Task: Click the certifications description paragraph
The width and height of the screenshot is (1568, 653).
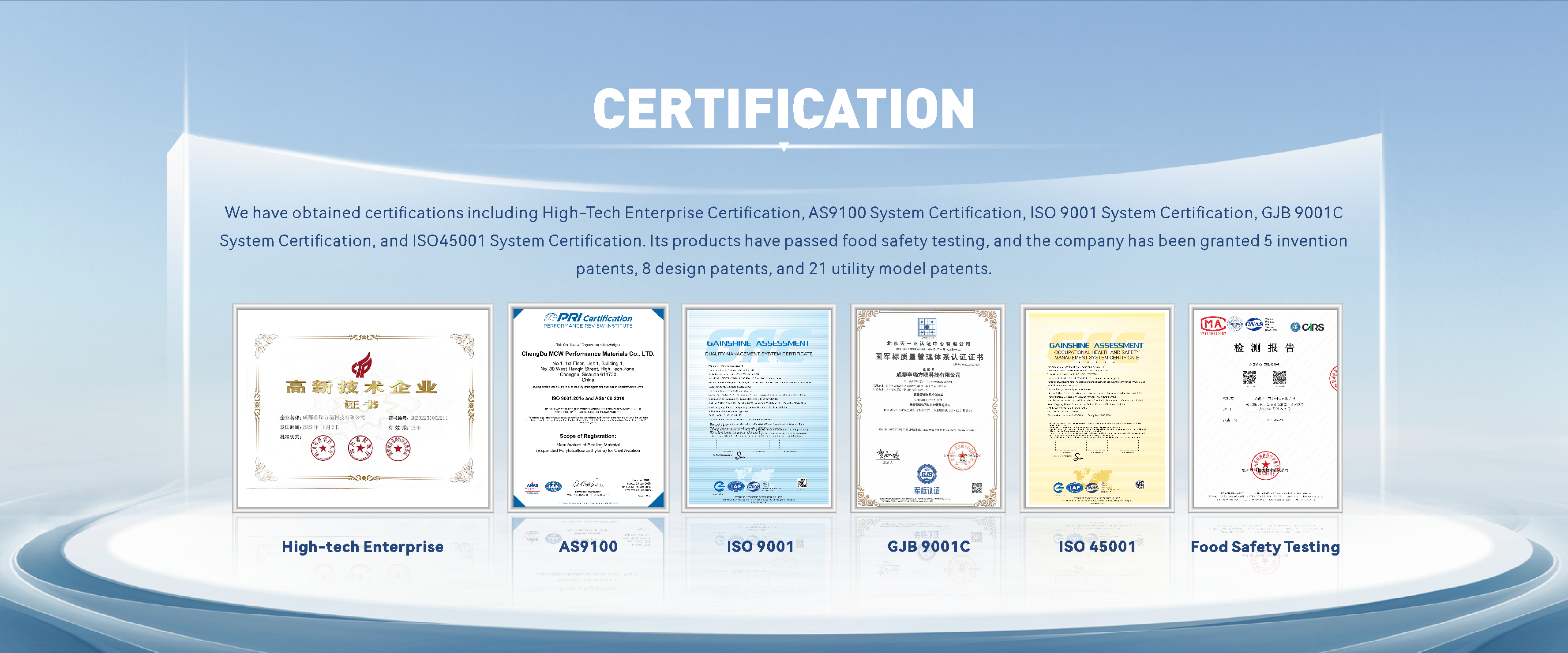Action: point(784,240)
